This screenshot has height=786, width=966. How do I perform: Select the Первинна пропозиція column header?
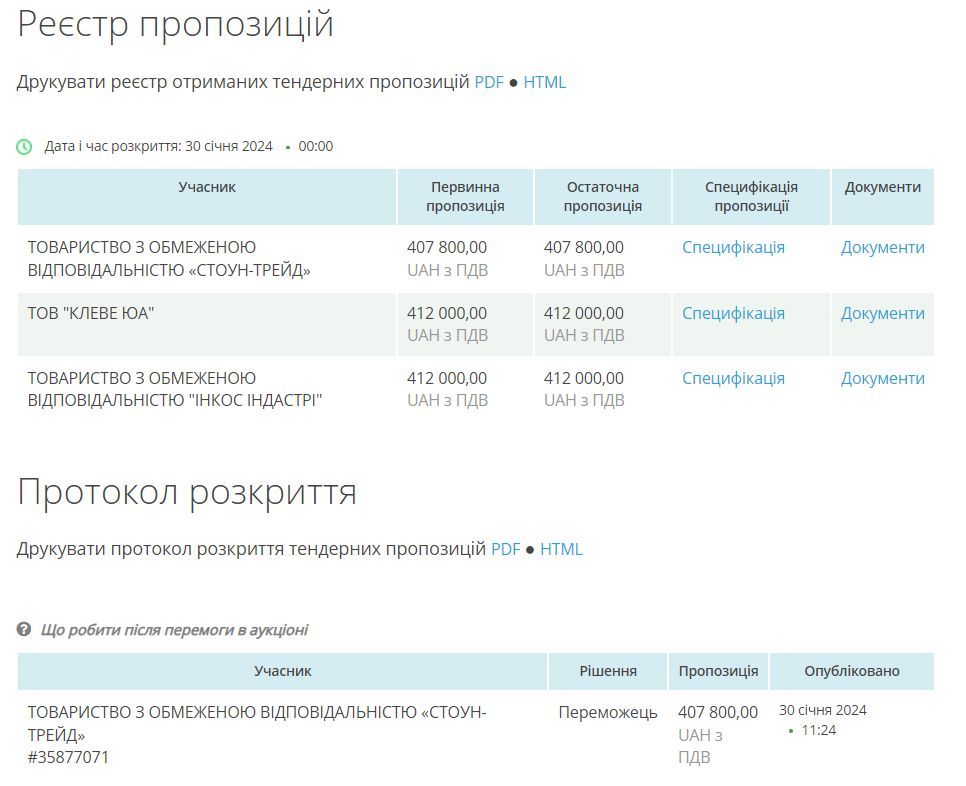pyautogui.click(x=464, y=196)
